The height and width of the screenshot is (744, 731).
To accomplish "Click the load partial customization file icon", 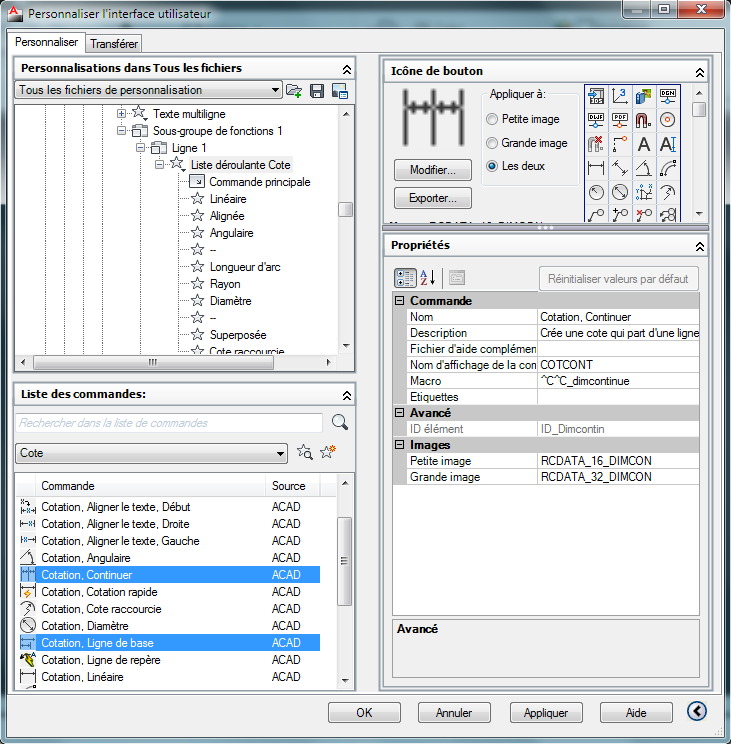I will pyautogui.click(x=294, y=91).
